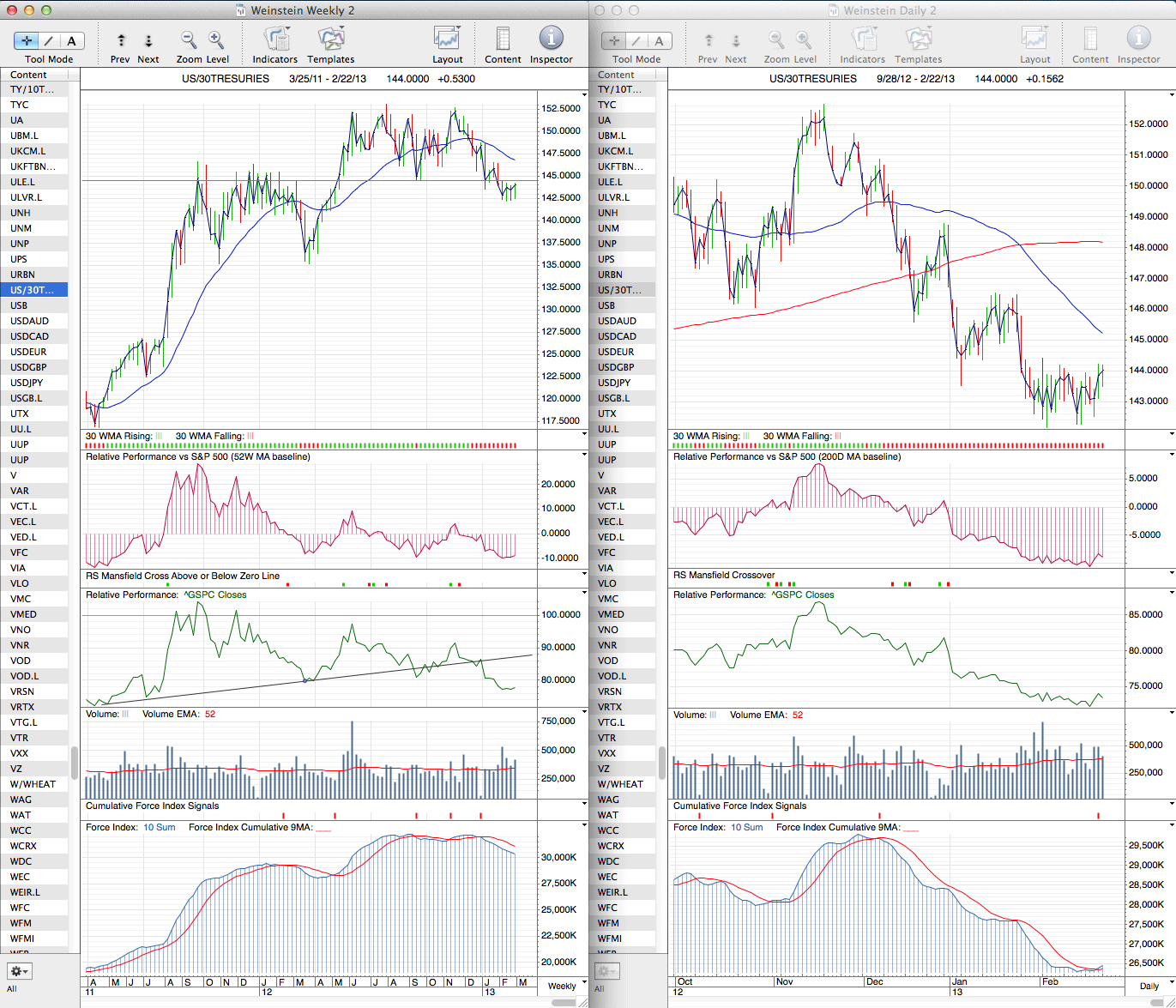
Task: Toggle the Content sidebar in Weekly window
Action: point(503,39)
